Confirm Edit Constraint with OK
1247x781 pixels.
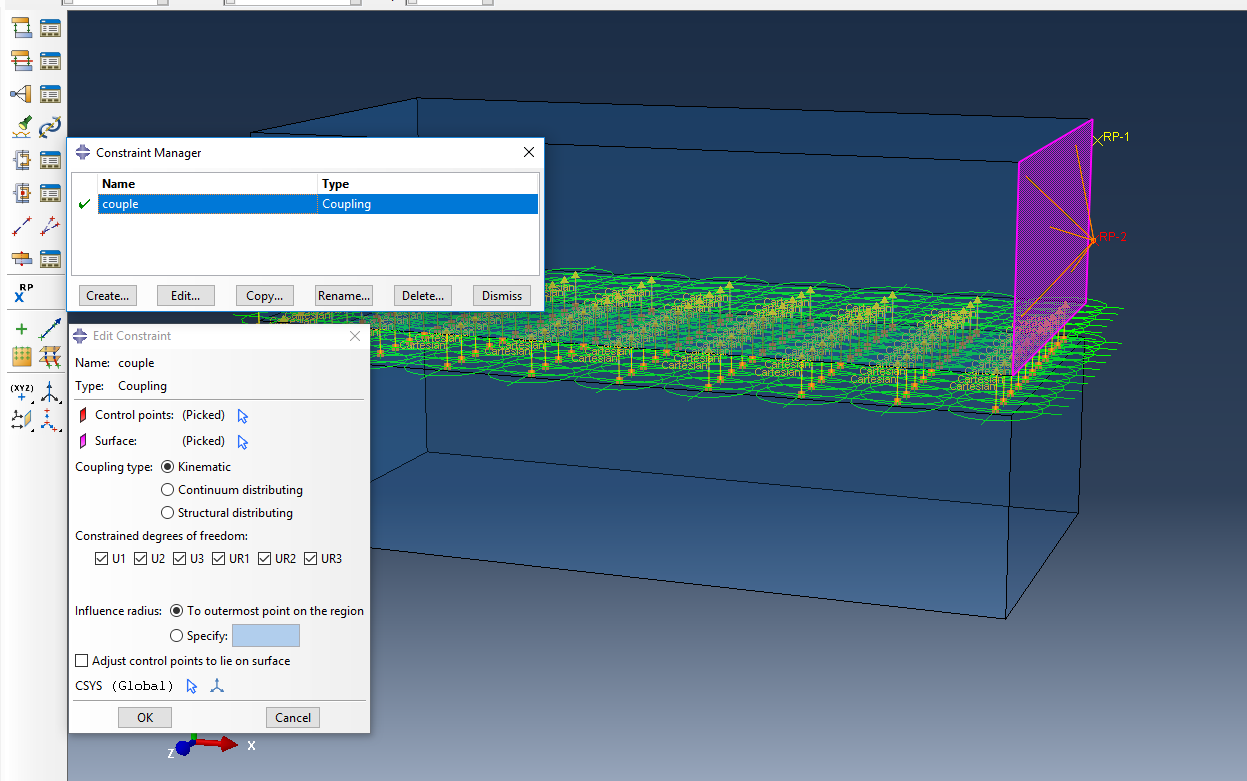145,717
